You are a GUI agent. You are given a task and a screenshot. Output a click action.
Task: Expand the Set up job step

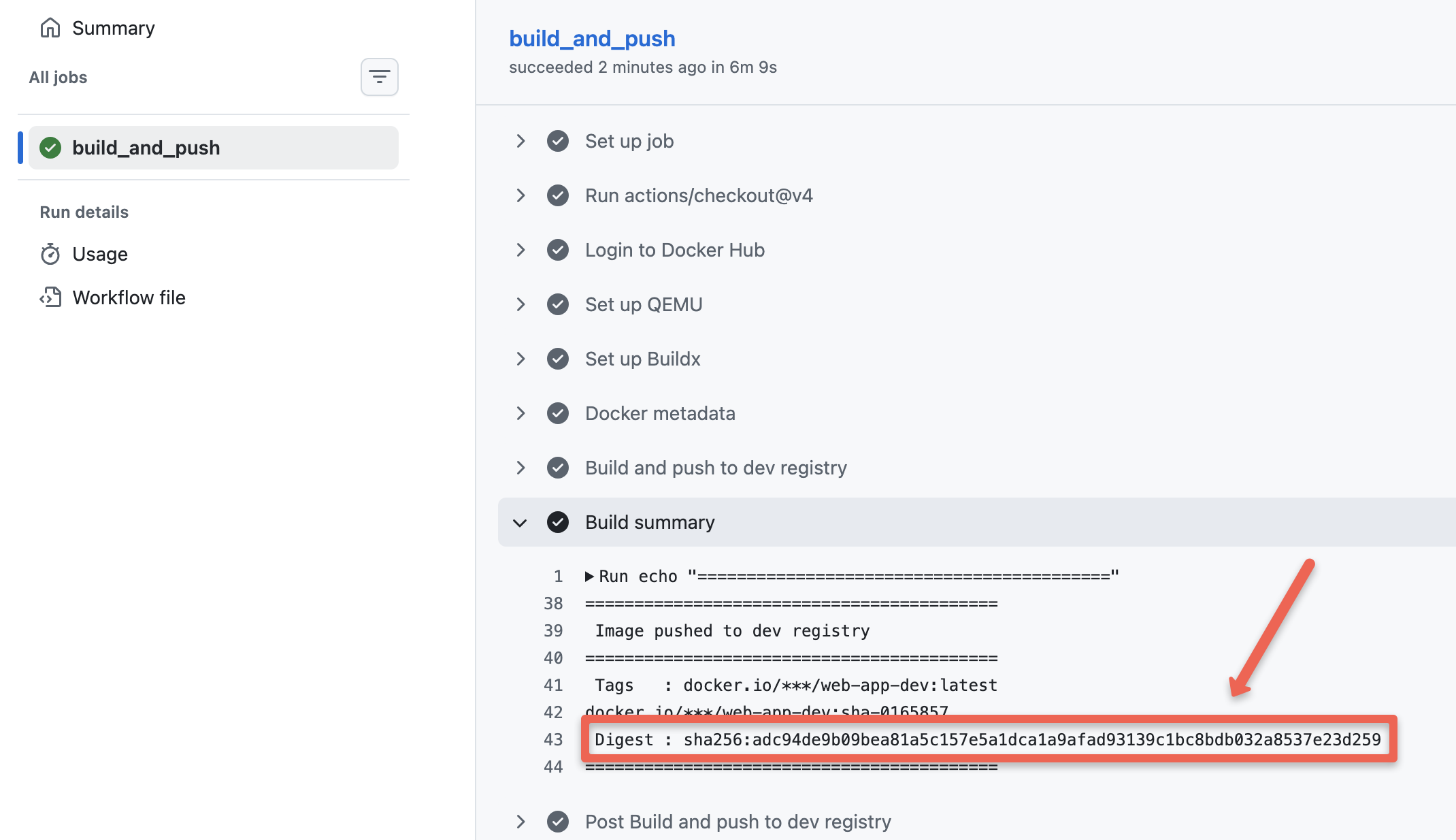pos(521,141)
